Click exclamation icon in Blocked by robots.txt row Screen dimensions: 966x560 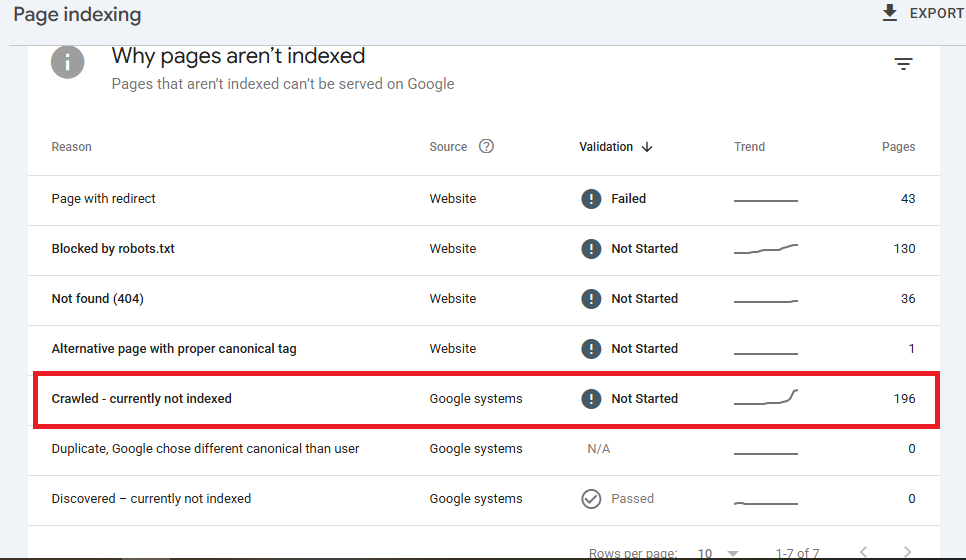[591, 248]
